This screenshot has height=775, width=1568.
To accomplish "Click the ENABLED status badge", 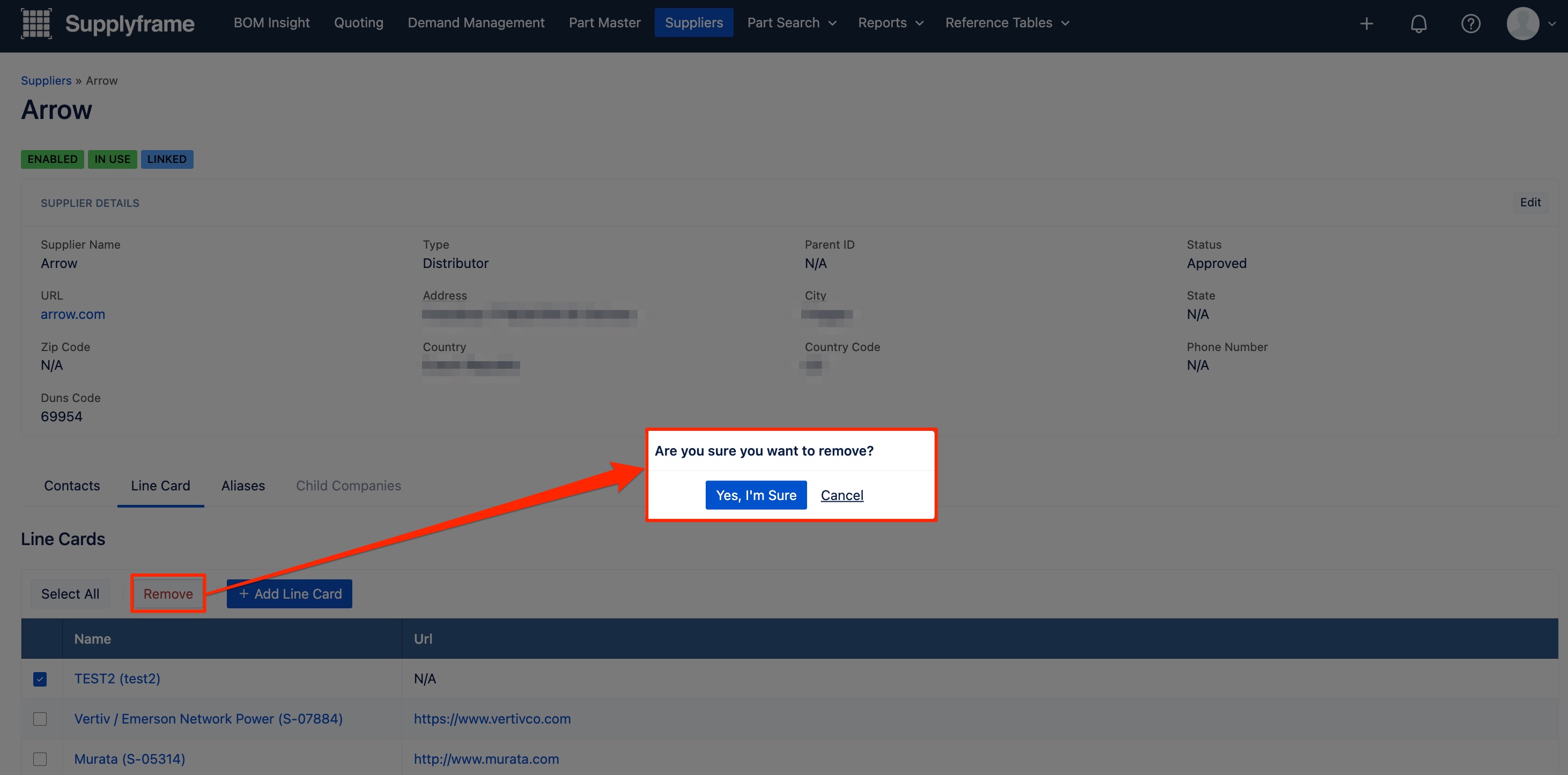I will pos(53,159).
